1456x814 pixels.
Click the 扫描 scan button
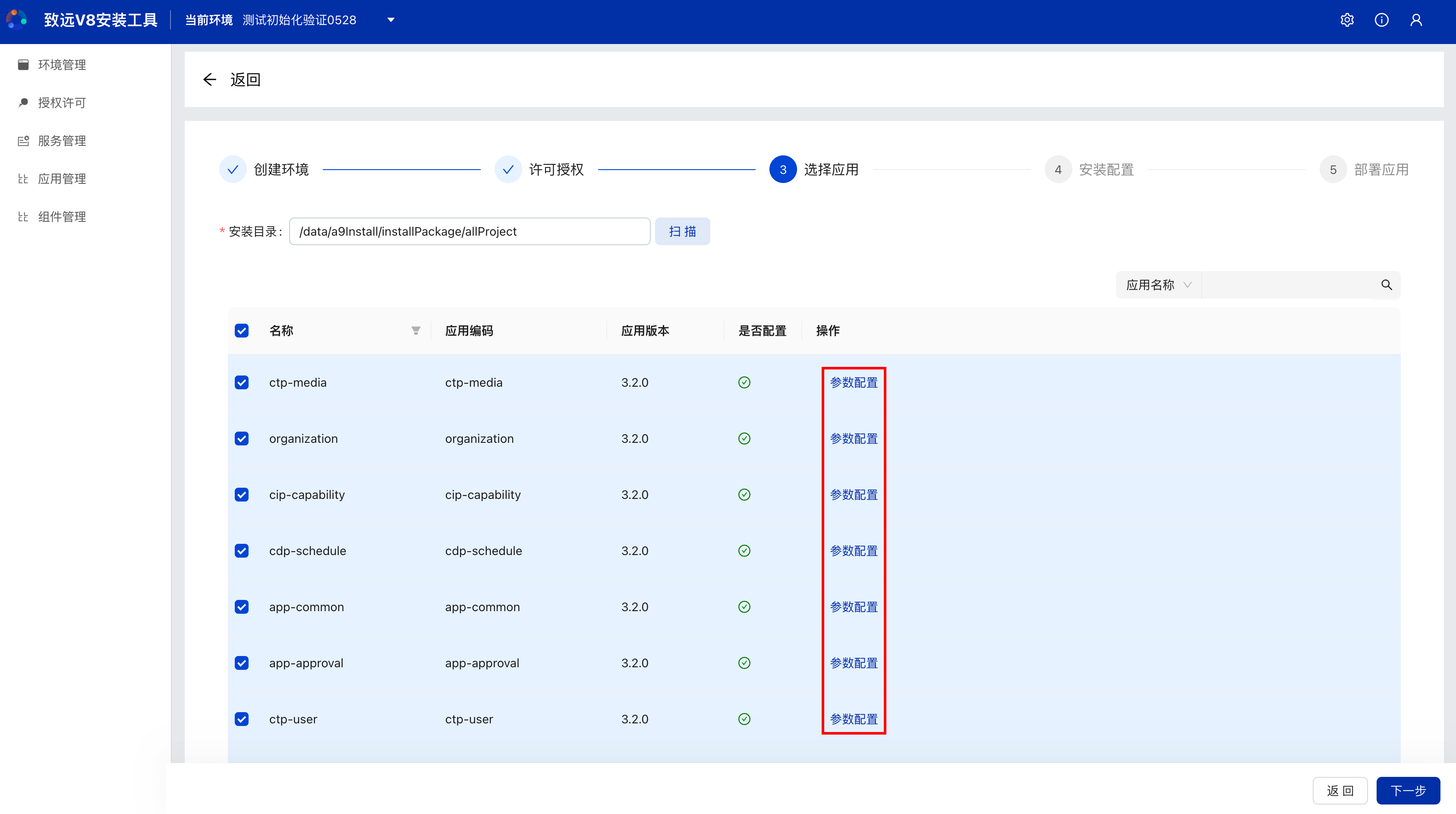(x=682, y=231)
